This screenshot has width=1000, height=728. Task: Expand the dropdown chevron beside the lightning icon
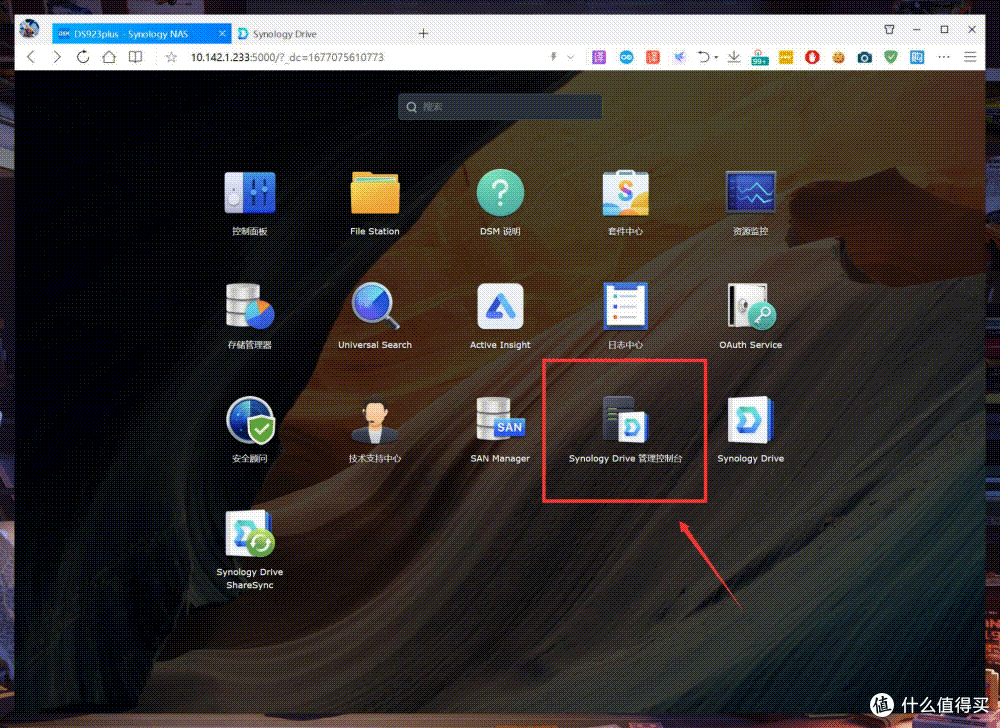click(571, 57)
